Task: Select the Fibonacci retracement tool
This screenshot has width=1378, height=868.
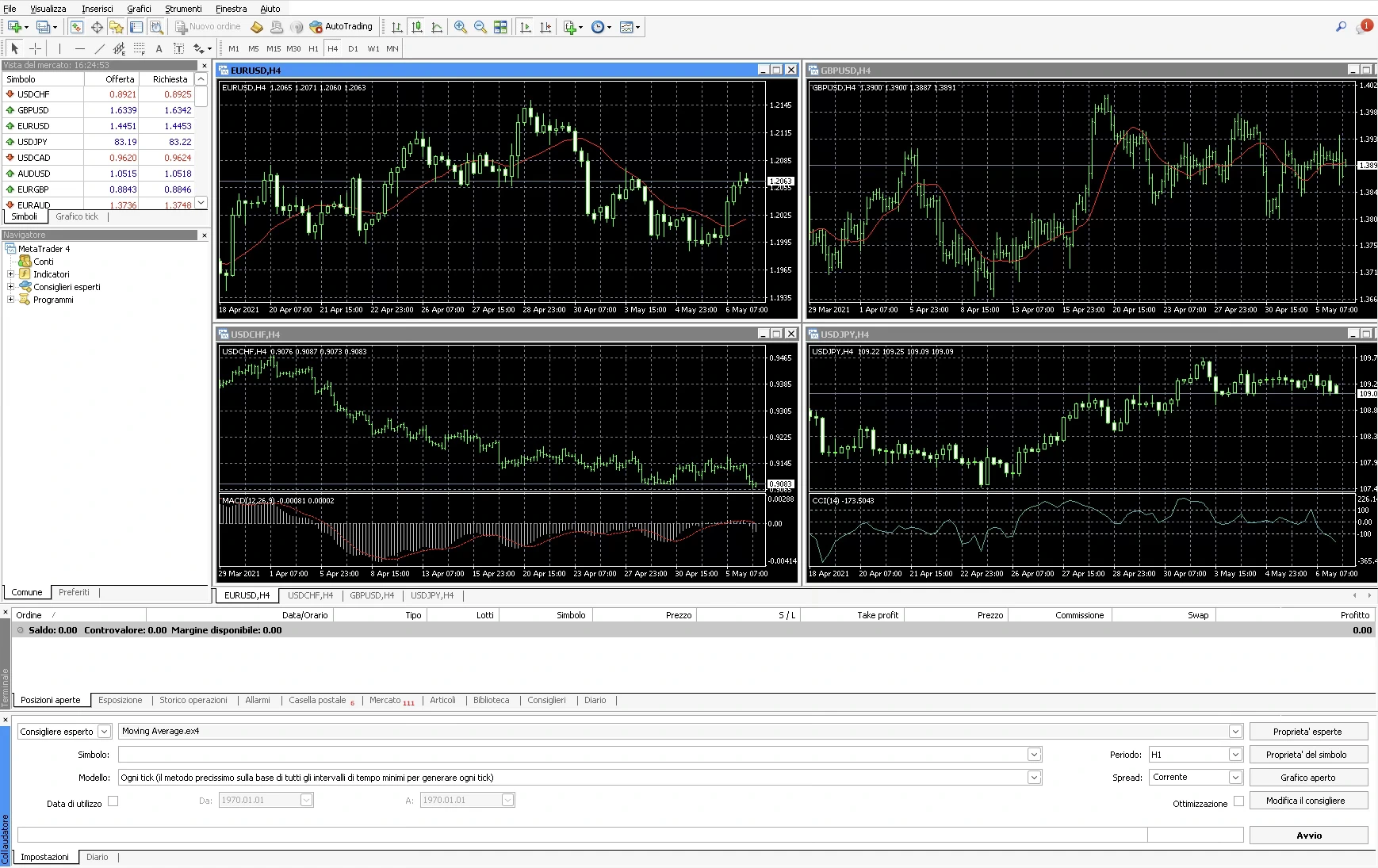Action: 140,48
